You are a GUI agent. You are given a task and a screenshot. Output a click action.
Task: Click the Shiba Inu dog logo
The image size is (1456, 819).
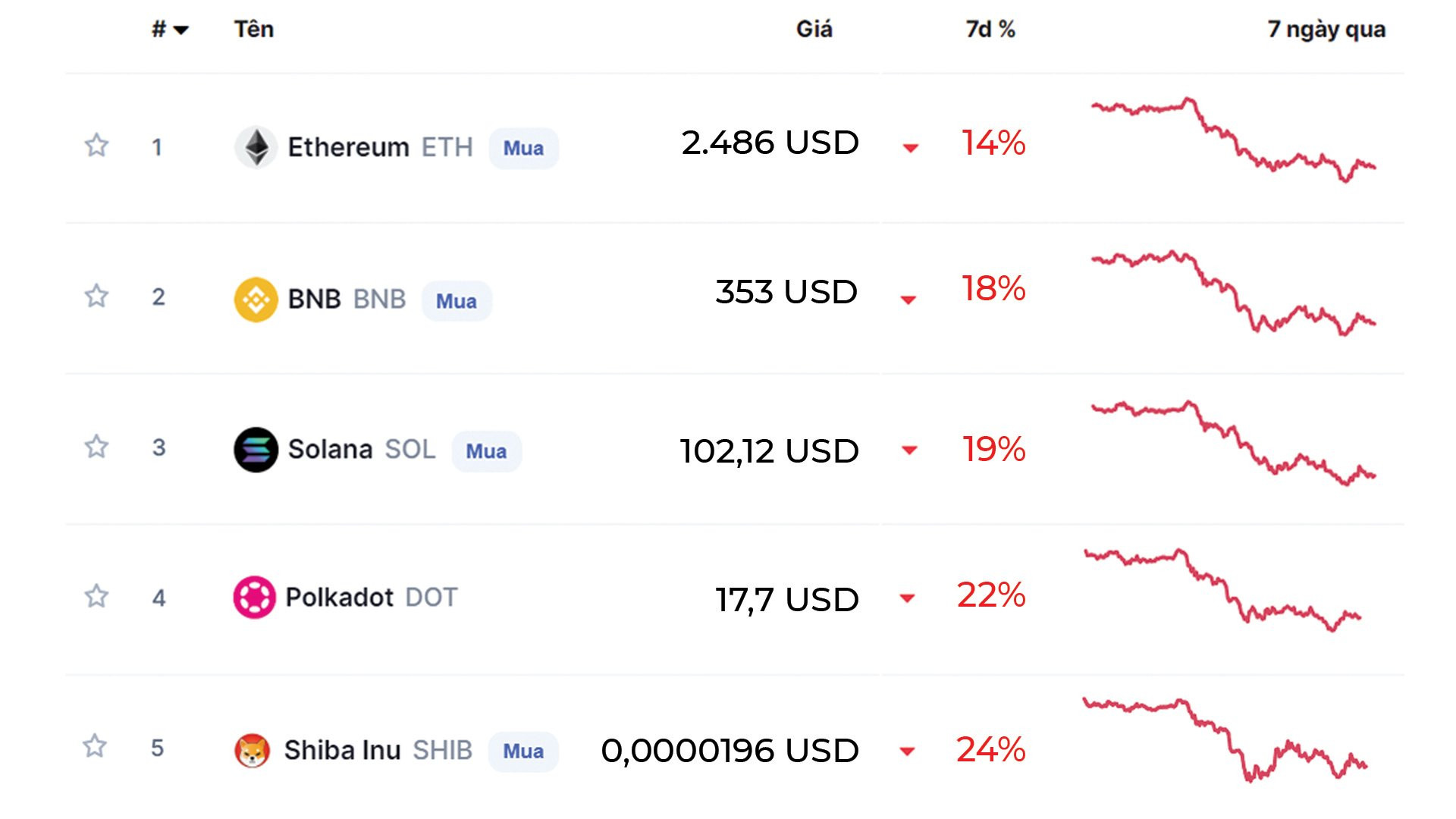(x=252, y=751)
